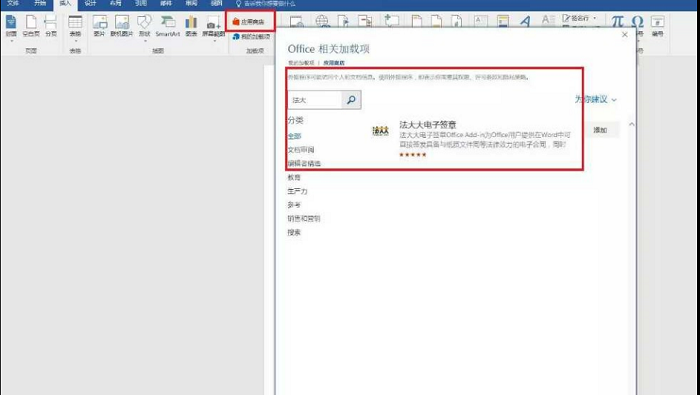
Task: Insert a comment from the ribbon
Action: coord(392,21)
